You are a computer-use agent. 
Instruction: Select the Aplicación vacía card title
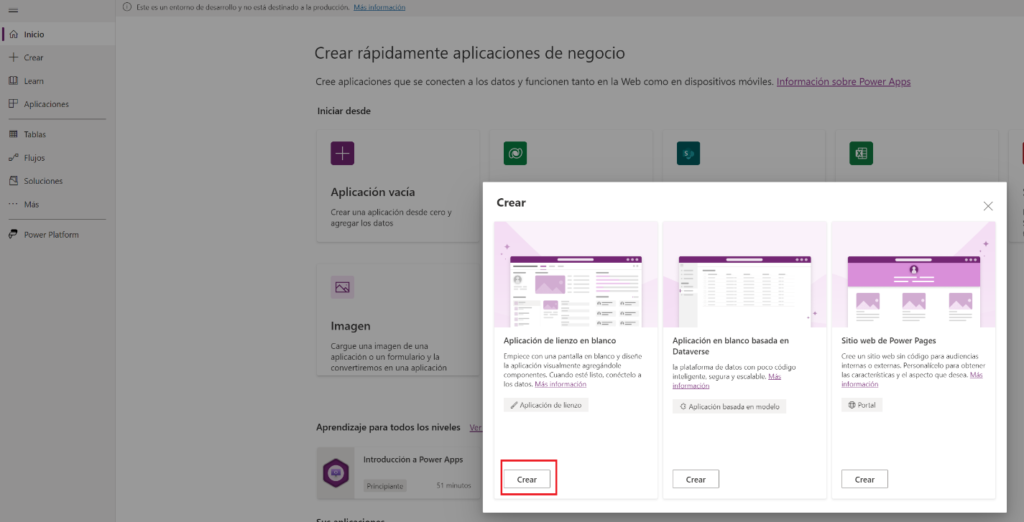(372, 193)
